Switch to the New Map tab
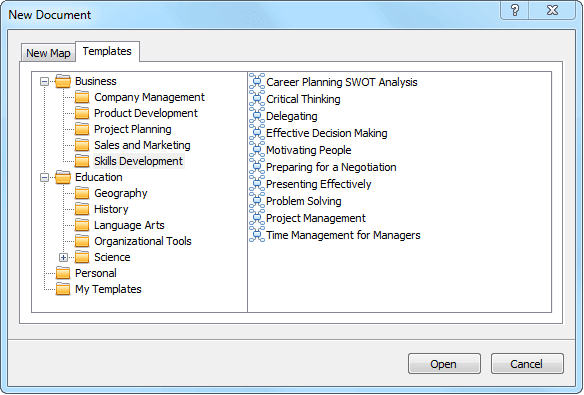 (48, 53)
